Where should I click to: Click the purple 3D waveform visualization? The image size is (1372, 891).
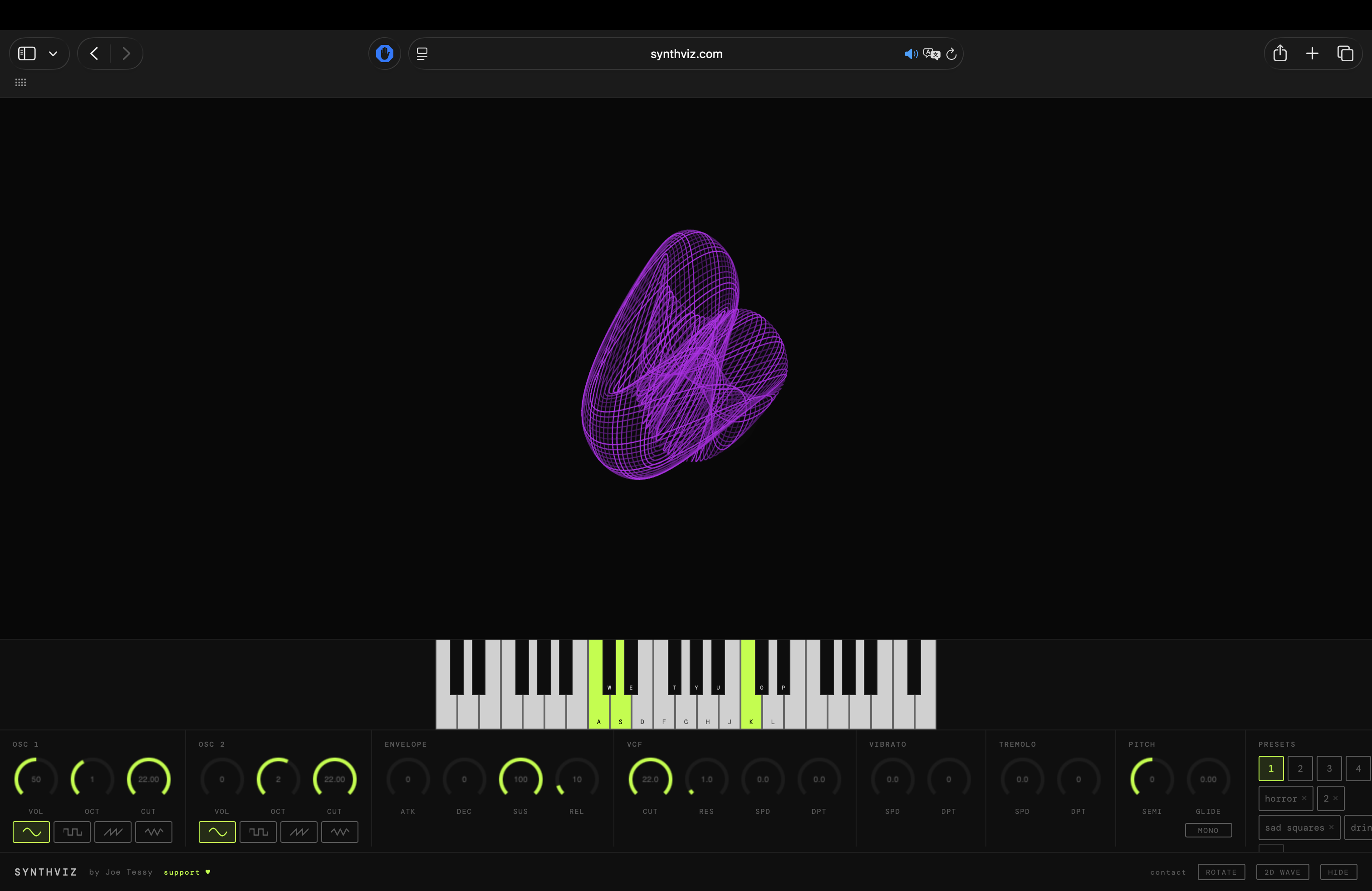(x=684, y=354)
